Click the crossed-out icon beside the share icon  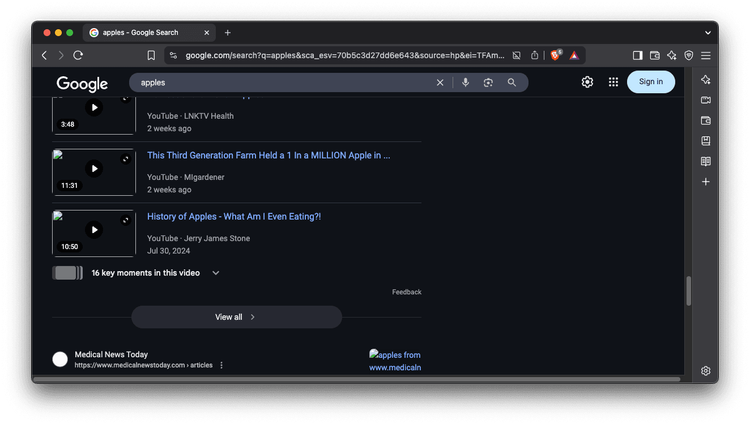(x=517, y=55)
